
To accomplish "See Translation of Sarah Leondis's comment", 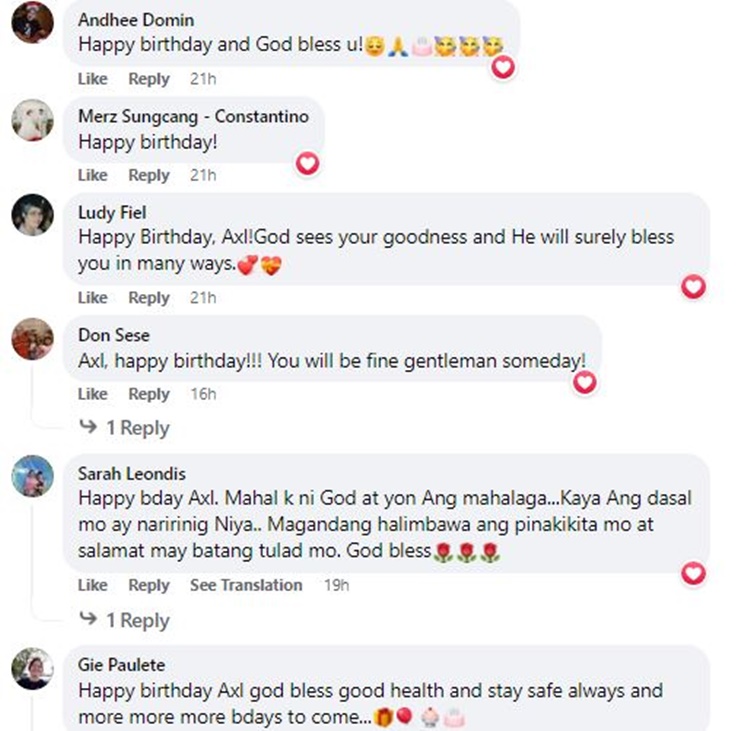I will [x=246, y=585].
